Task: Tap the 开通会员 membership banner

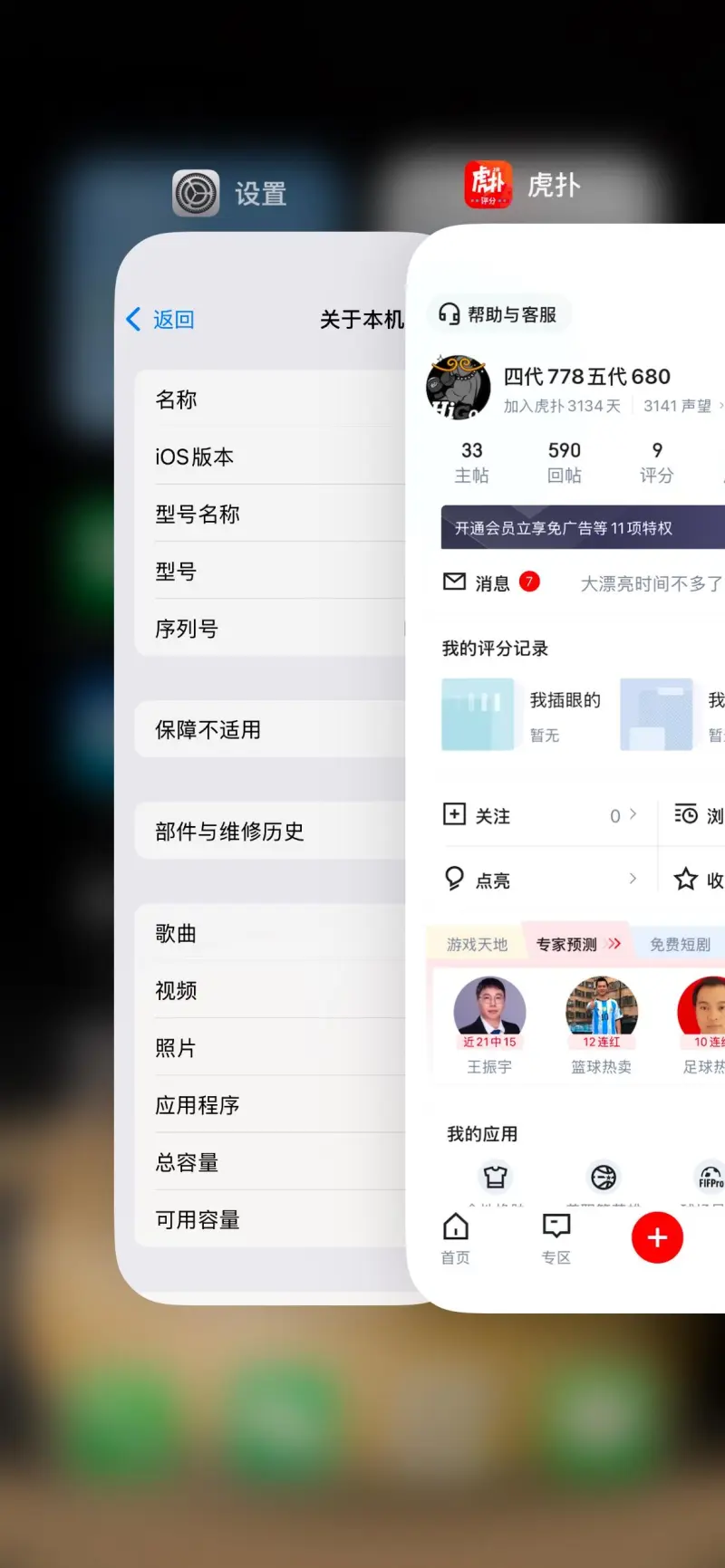Action: 583,527
